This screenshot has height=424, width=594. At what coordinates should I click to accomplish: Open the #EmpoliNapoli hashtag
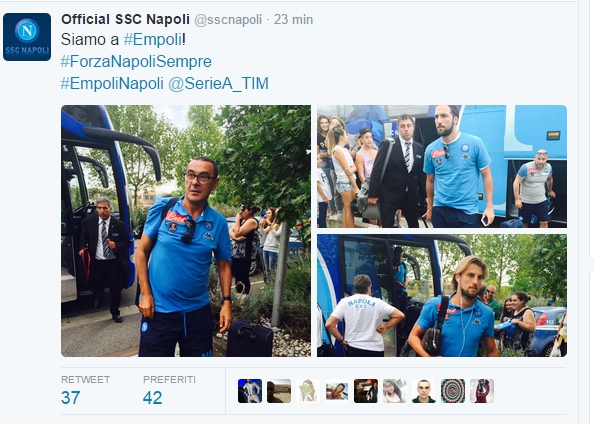tap(112, 83)
